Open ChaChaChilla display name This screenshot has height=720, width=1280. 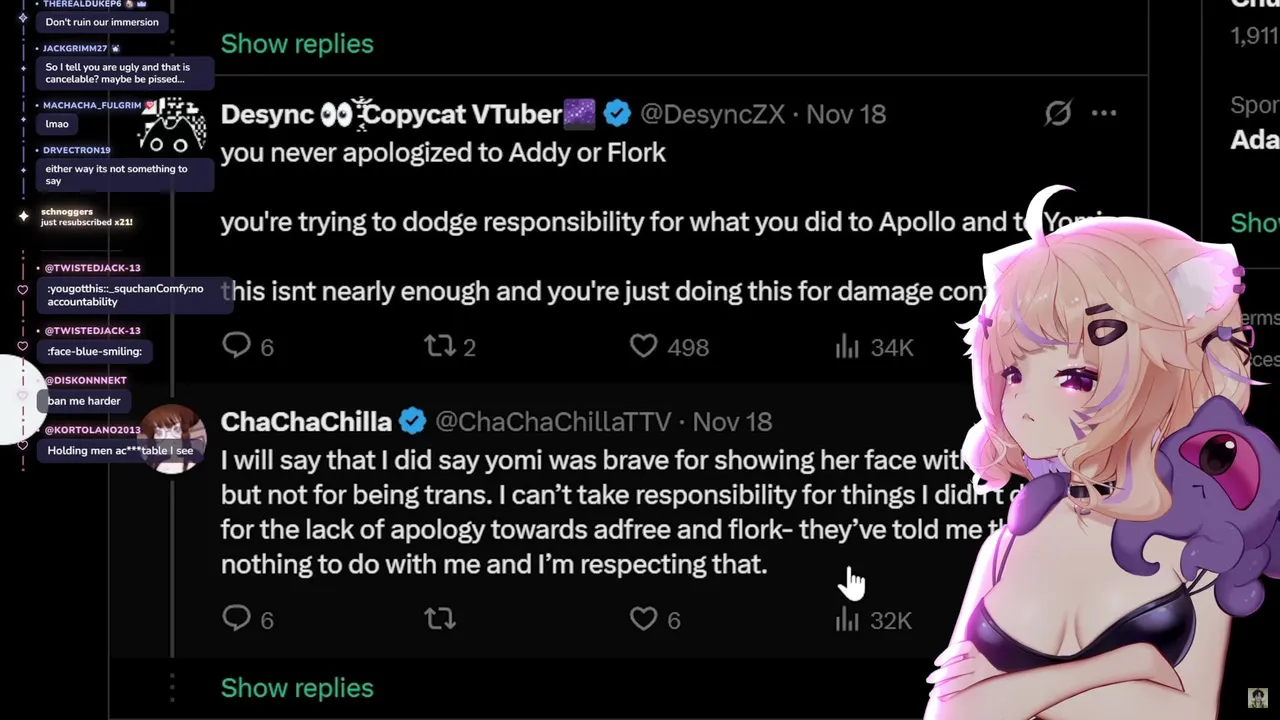point(306,422)
